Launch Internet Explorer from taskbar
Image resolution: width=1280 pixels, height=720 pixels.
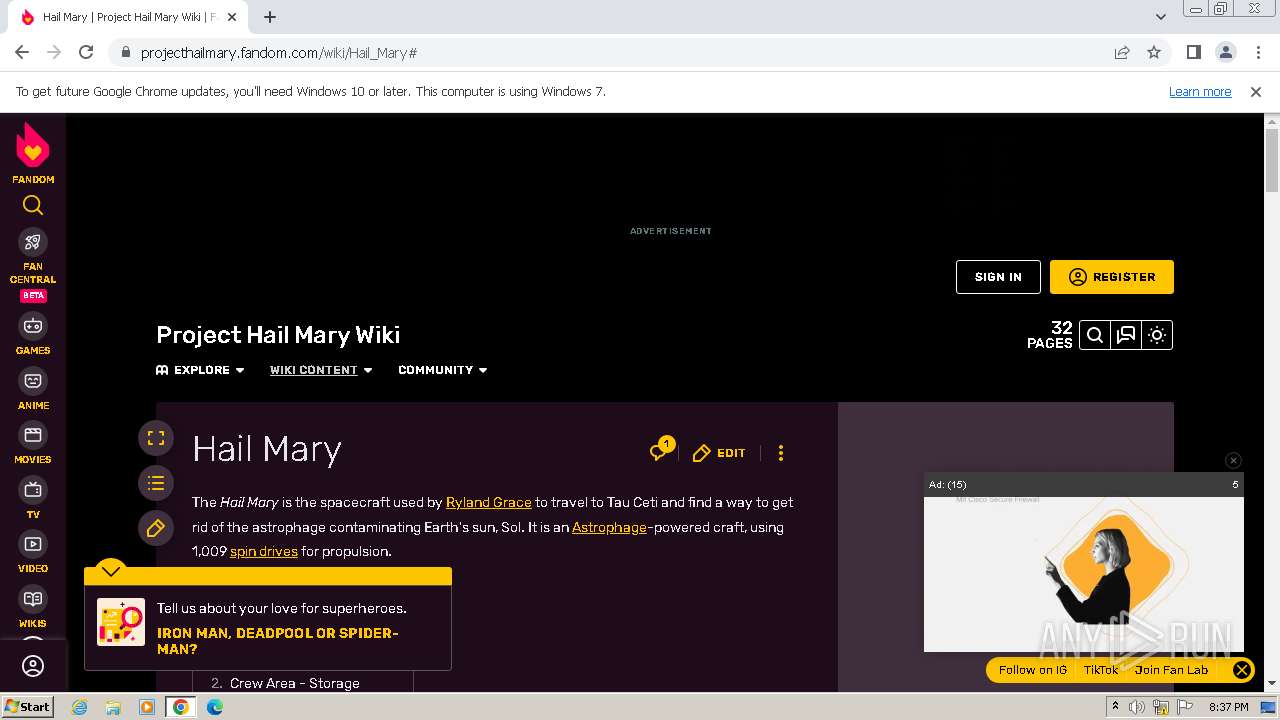click(x=80, y=707)
